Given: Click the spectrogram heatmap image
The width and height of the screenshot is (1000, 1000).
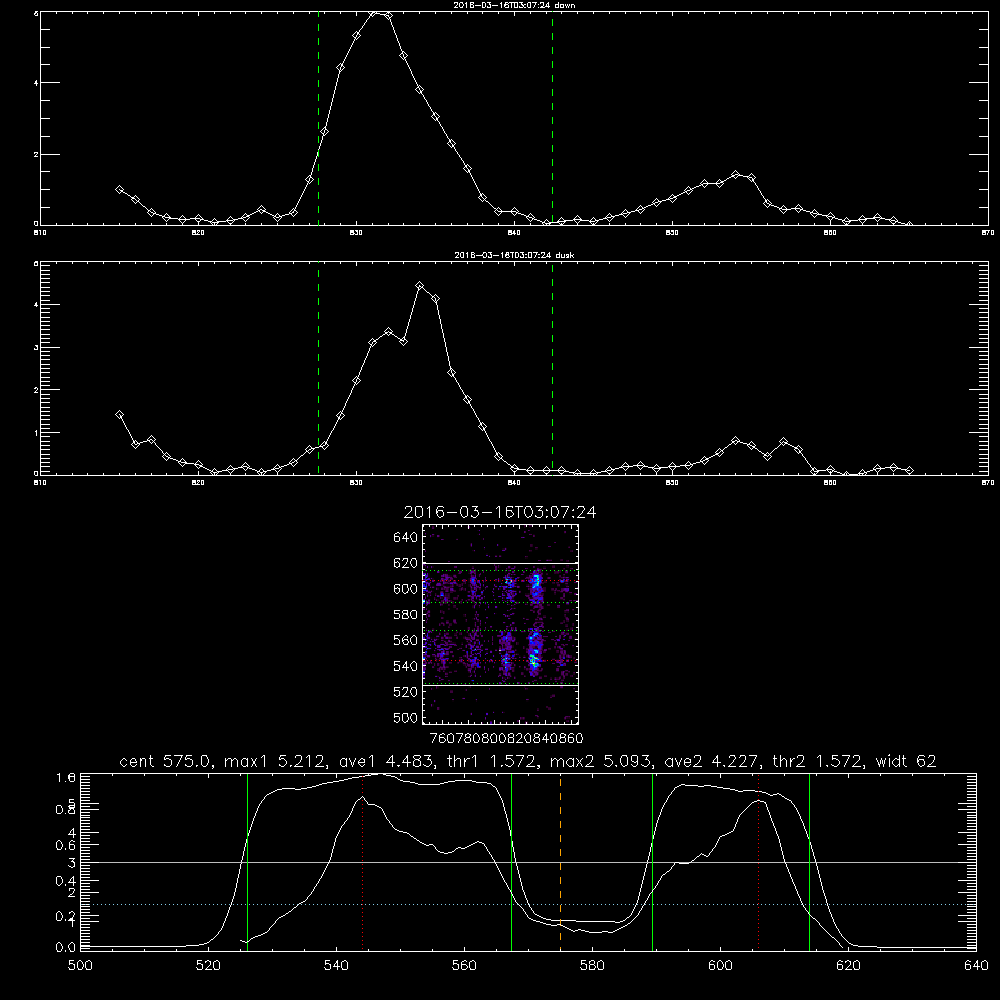Looking at the screenshot, I should [x=500, y=624].
